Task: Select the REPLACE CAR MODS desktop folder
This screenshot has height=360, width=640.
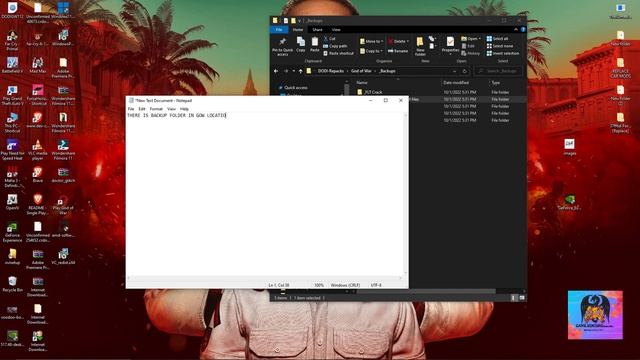Action: click(x=620, y=68)
